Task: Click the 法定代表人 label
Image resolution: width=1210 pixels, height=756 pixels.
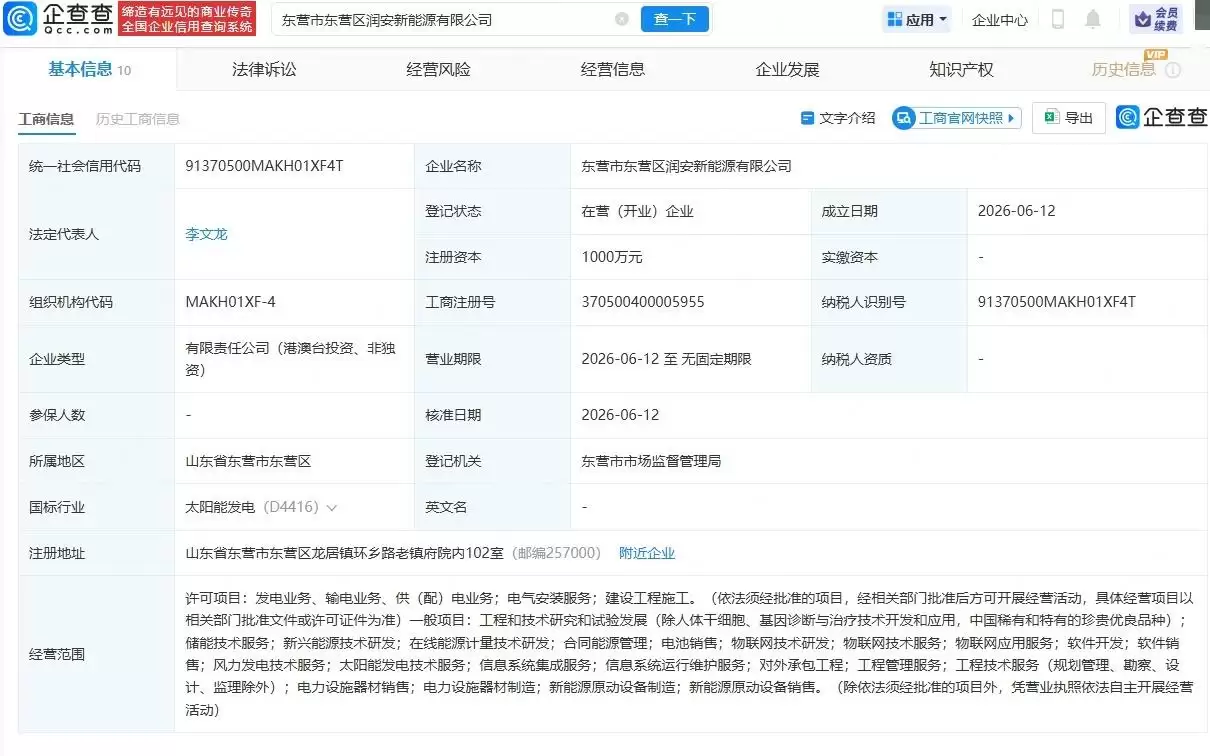Action: coord(64,234)
